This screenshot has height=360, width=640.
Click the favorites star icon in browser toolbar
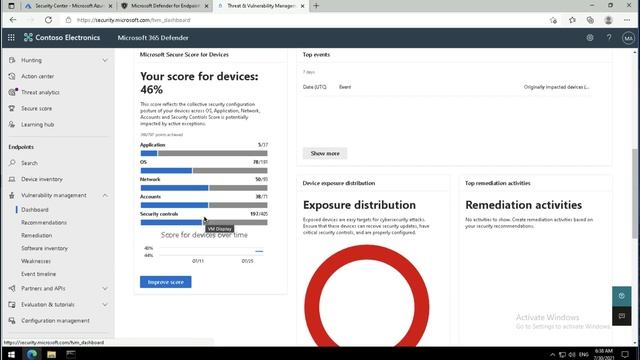coord(572,20)
